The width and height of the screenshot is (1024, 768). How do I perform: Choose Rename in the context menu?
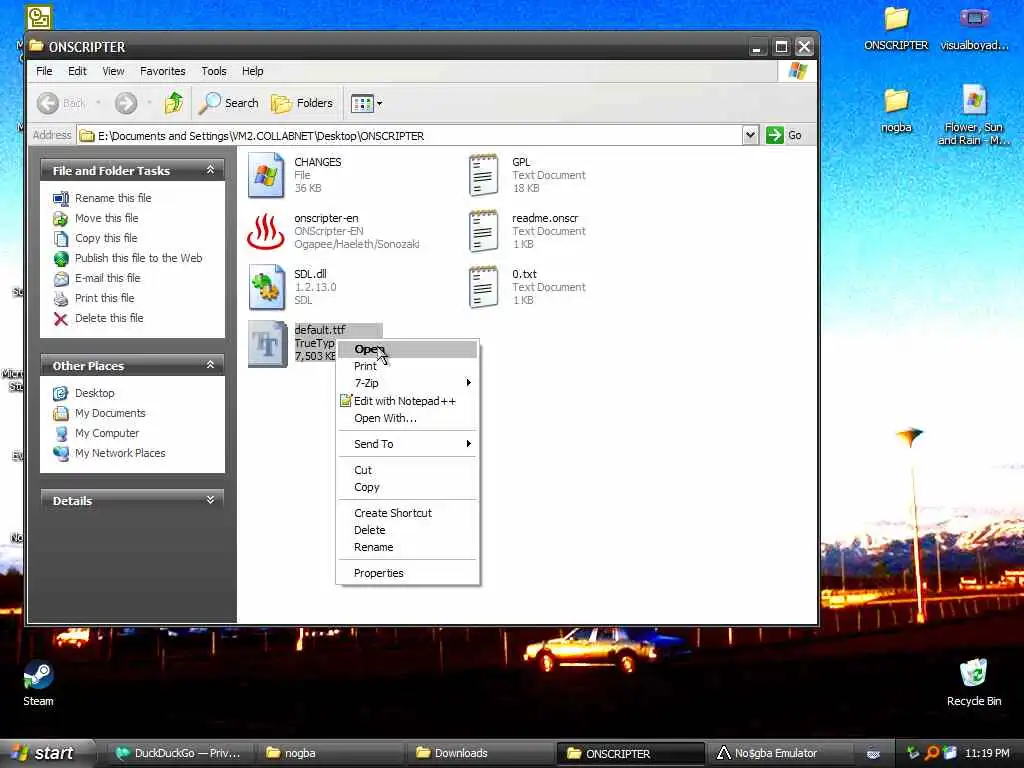pyautogui.click(x=408, y=547)
